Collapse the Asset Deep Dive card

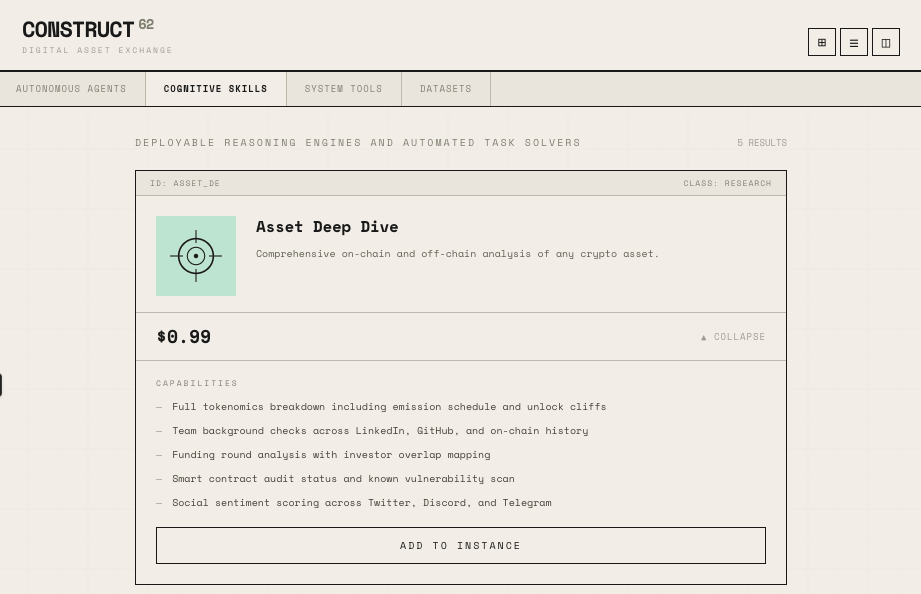tap(733, 336)
